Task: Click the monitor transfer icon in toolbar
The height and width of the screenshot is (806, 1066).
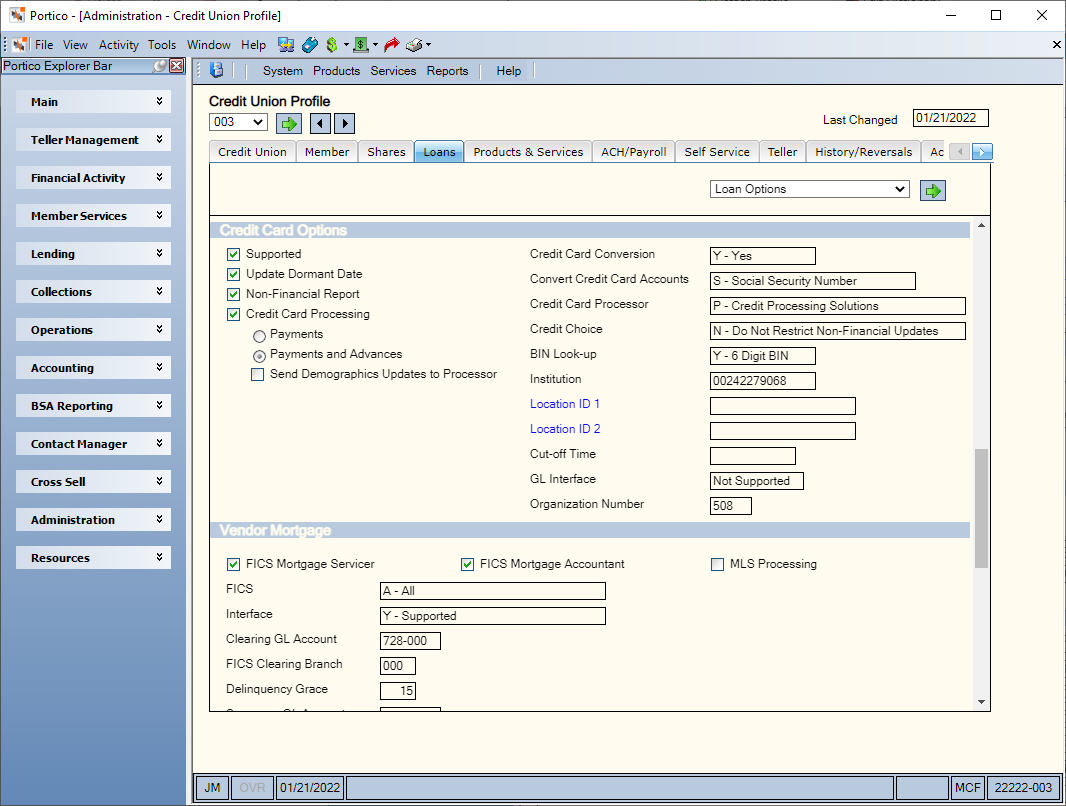Action: pos(286,45)
